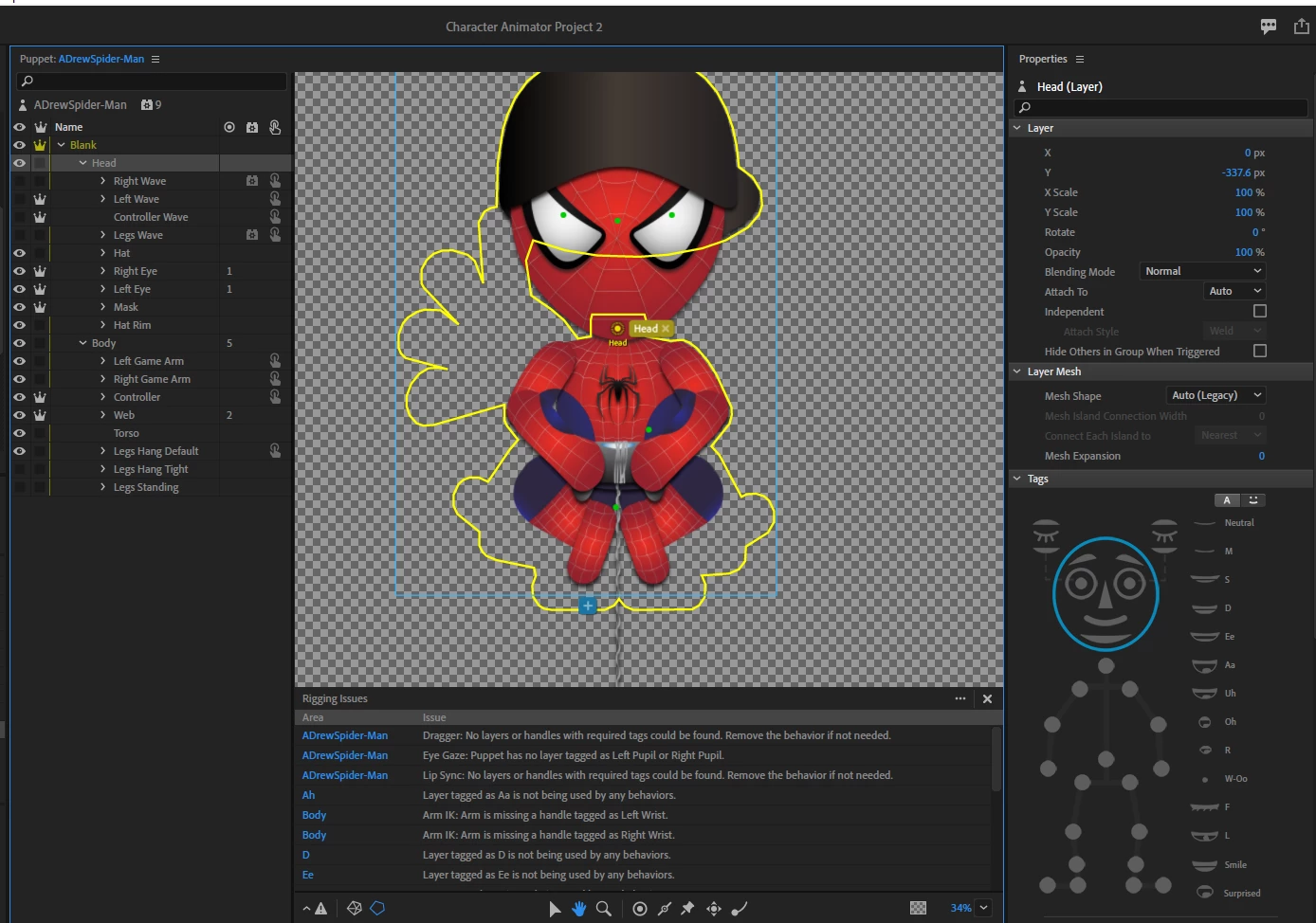Collapse the Body group
Viewport: 1316px width, 923px height.
point(83,343)
